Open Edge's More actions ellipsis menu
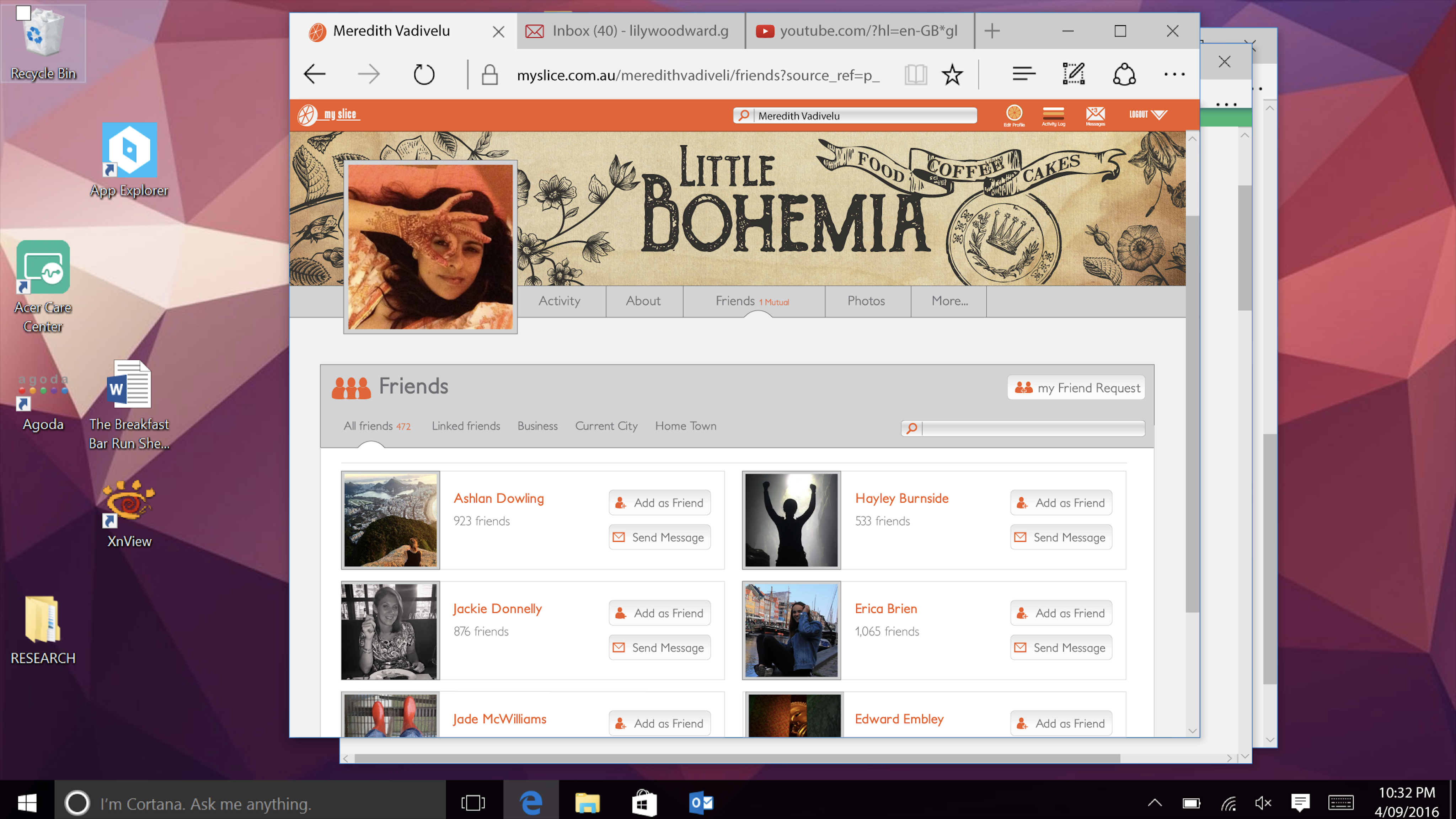 click(1174, 74)
